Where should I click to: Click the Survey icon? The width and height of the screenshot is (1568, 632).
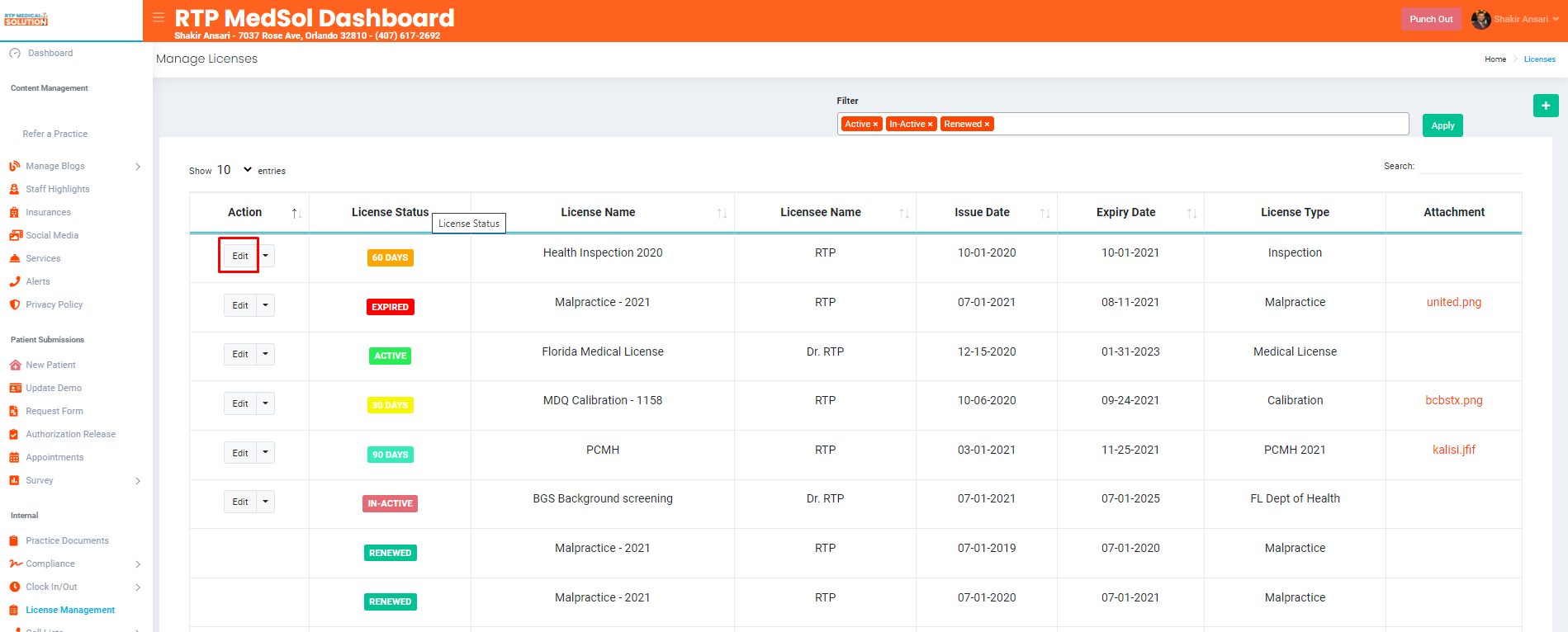[x=14, y=480]
